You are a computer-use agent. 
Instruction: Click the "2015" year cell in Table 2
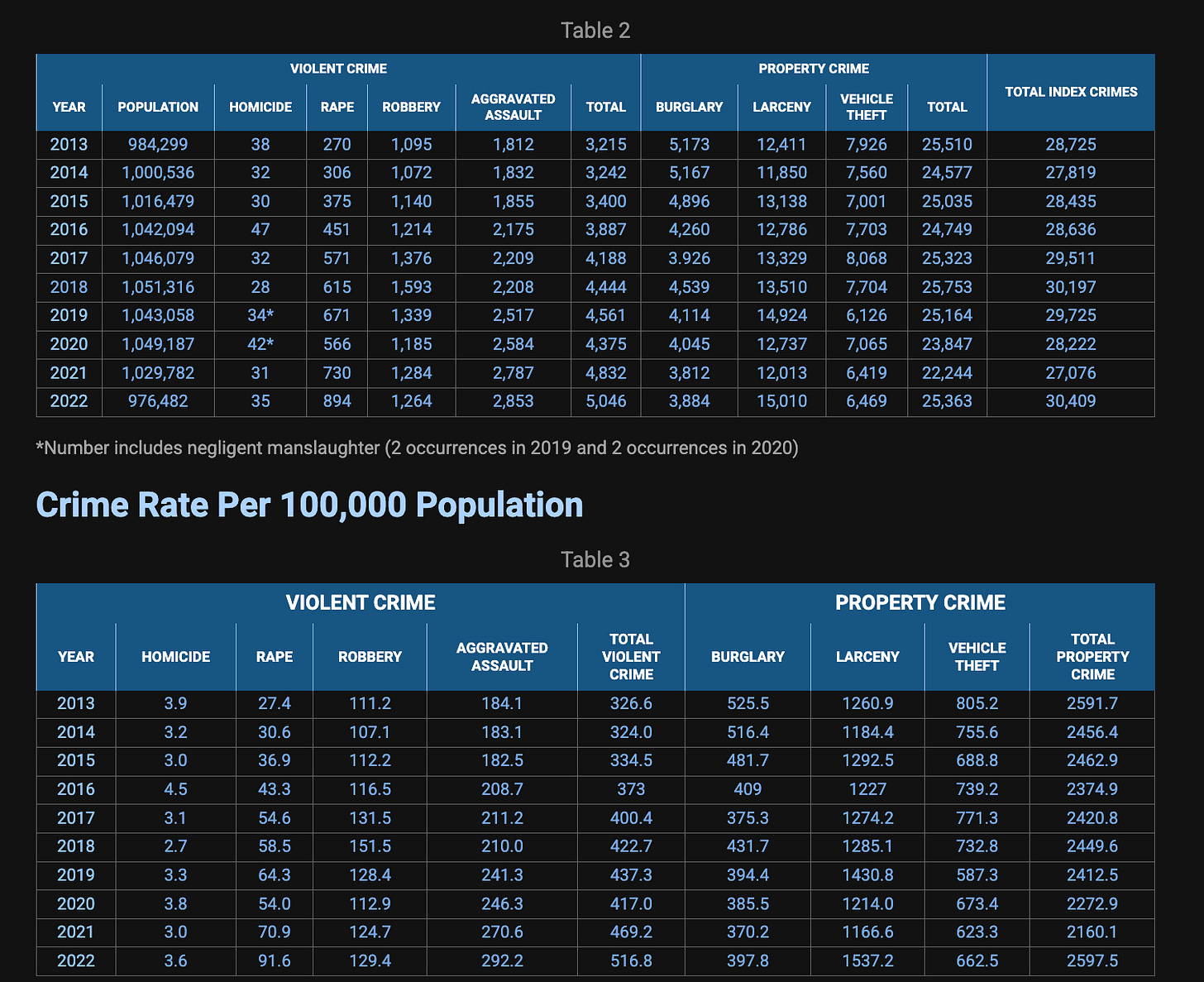69,202
